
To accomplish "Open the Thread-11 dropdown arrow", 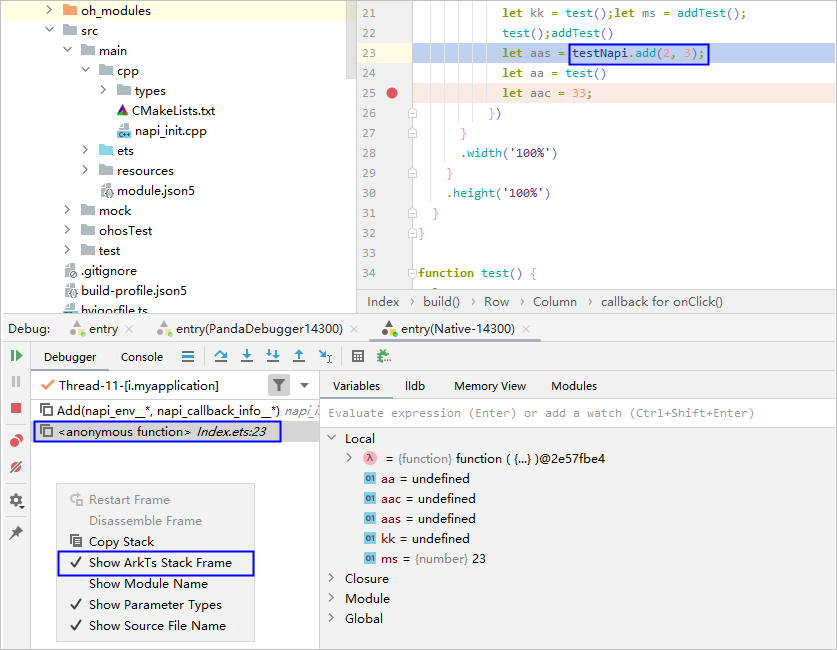I will coord(305,385).
